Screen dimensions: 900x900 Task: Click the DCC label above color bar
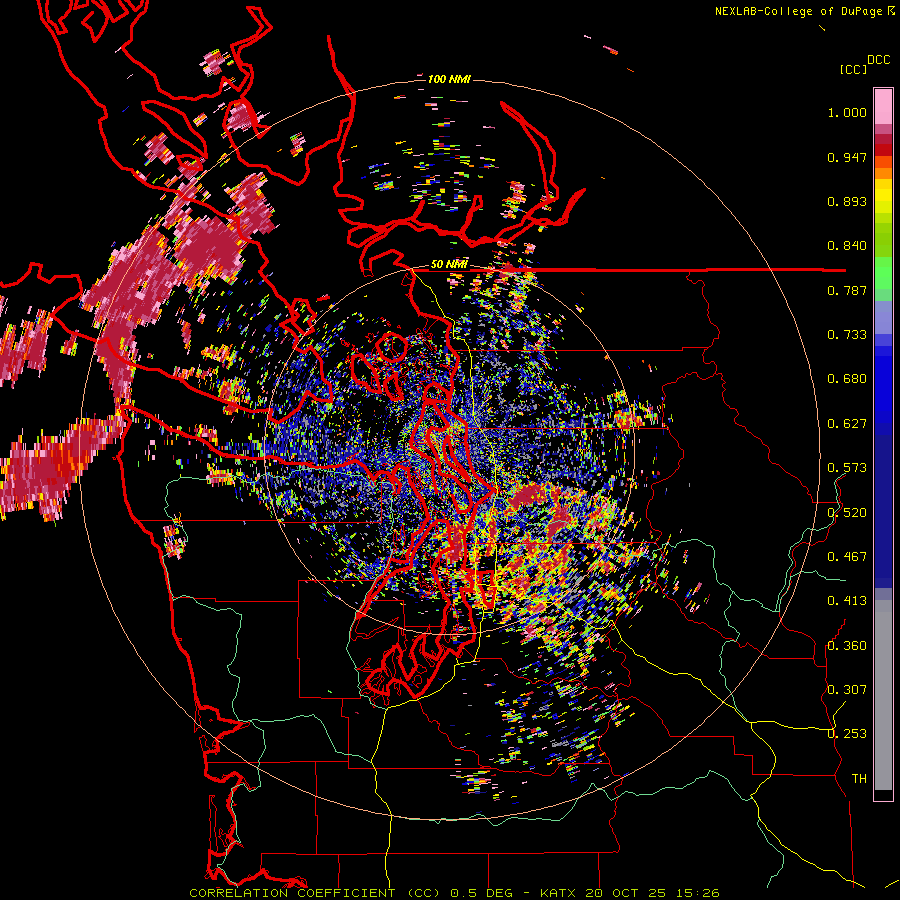pos(878,60)
